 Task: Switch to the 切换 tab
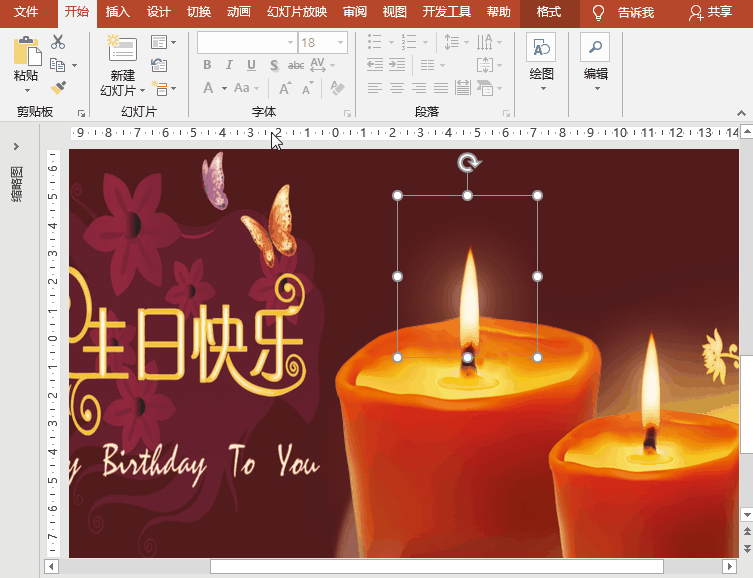pyautogui.click(x=199, y=12)
